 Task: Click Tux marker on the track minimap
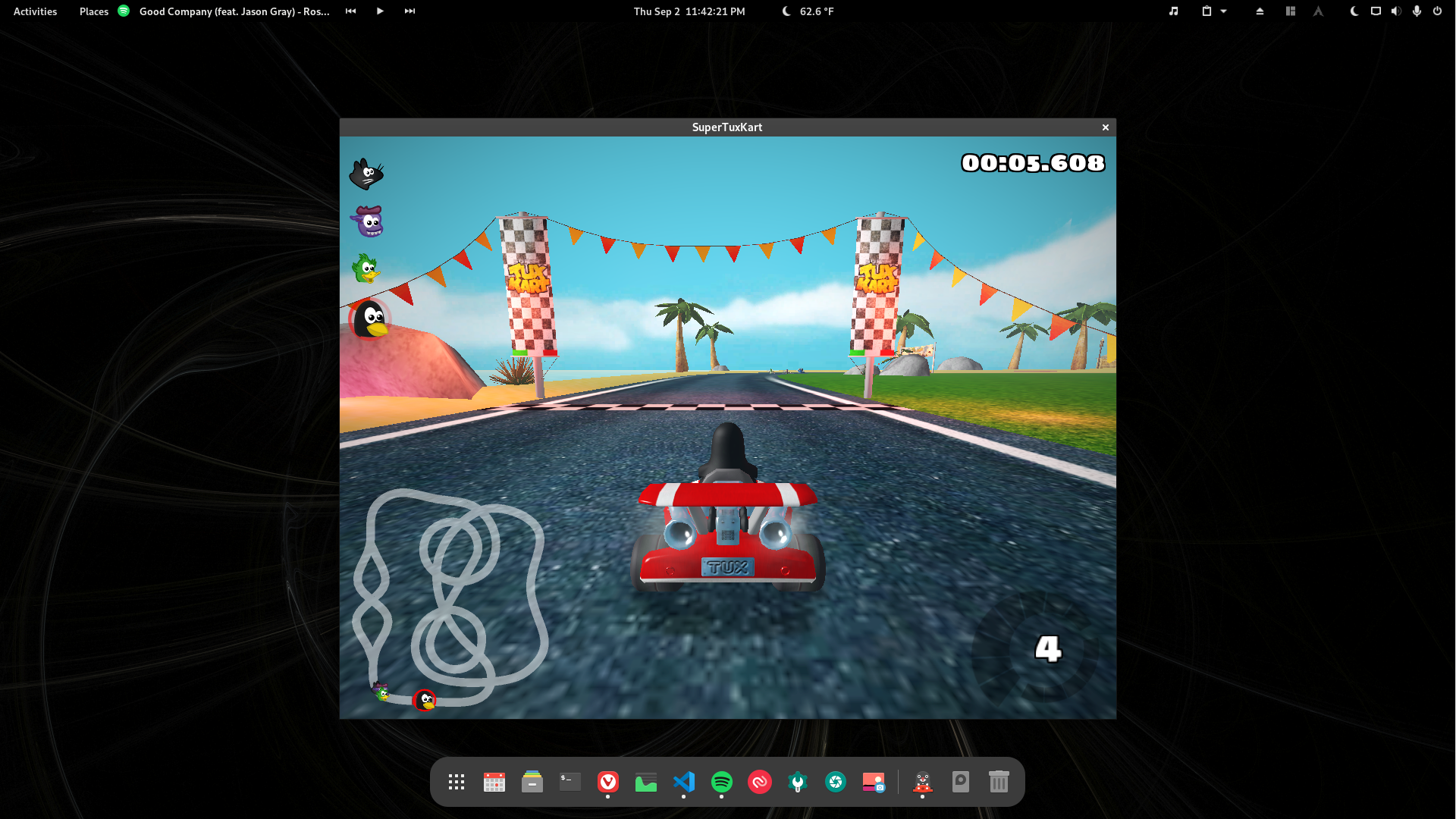pyautogui.click(x=425, y=700)
